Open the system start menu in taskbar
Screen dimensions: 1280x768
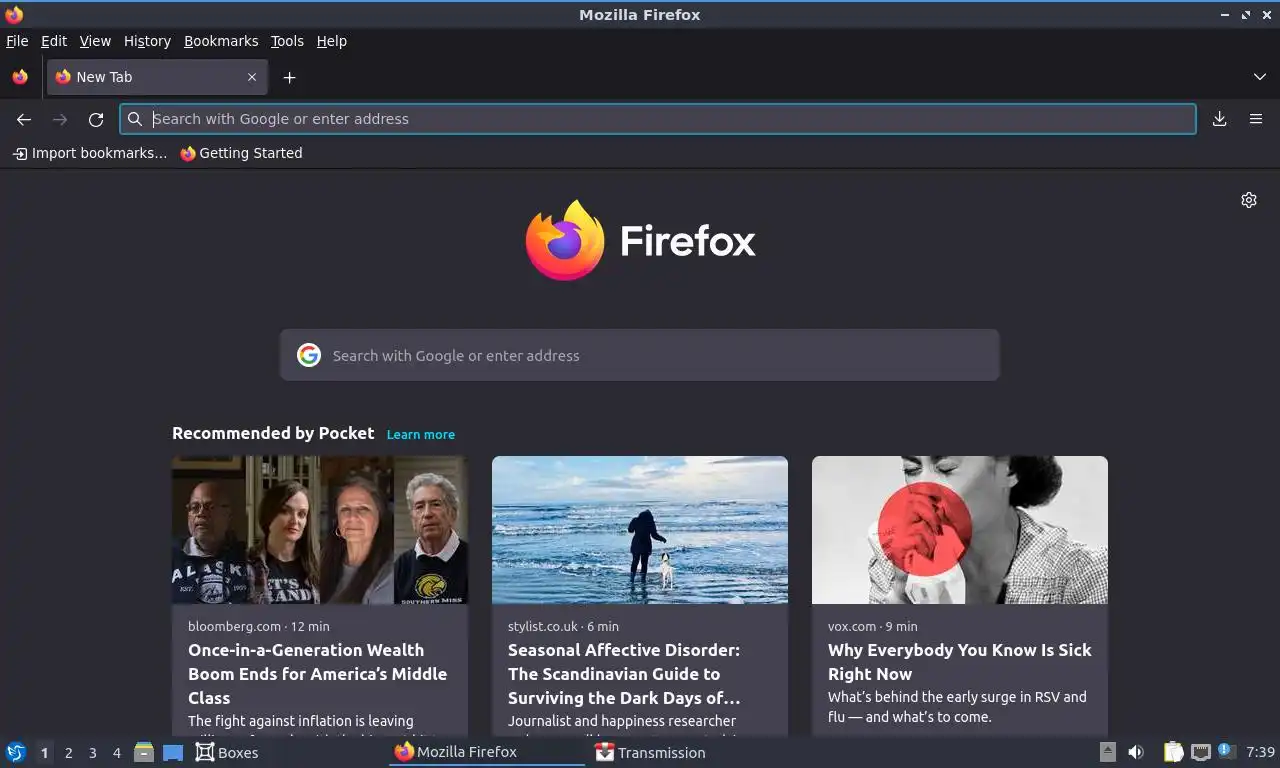16,752
